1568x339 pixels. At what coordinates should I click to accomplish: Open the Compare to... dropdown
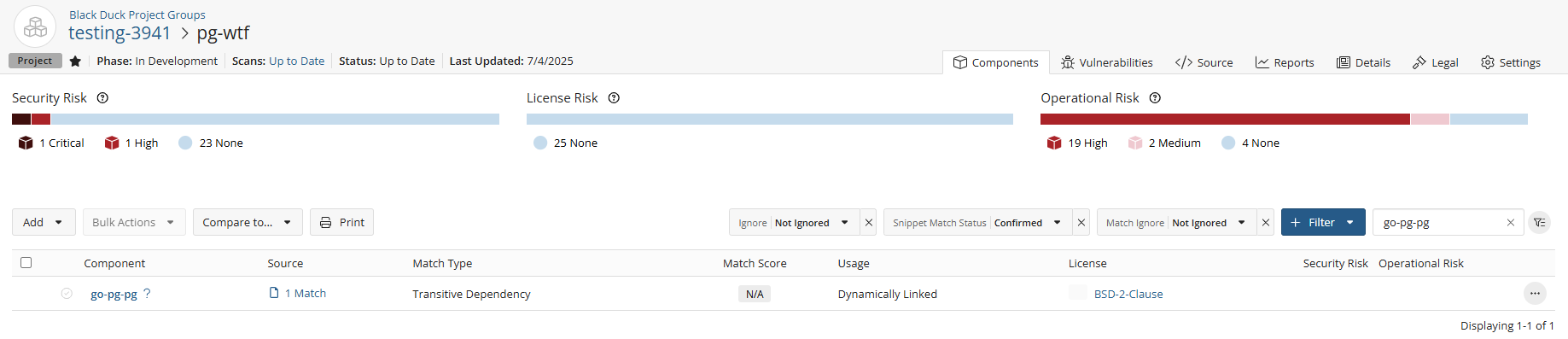click(x=248, y=222)
